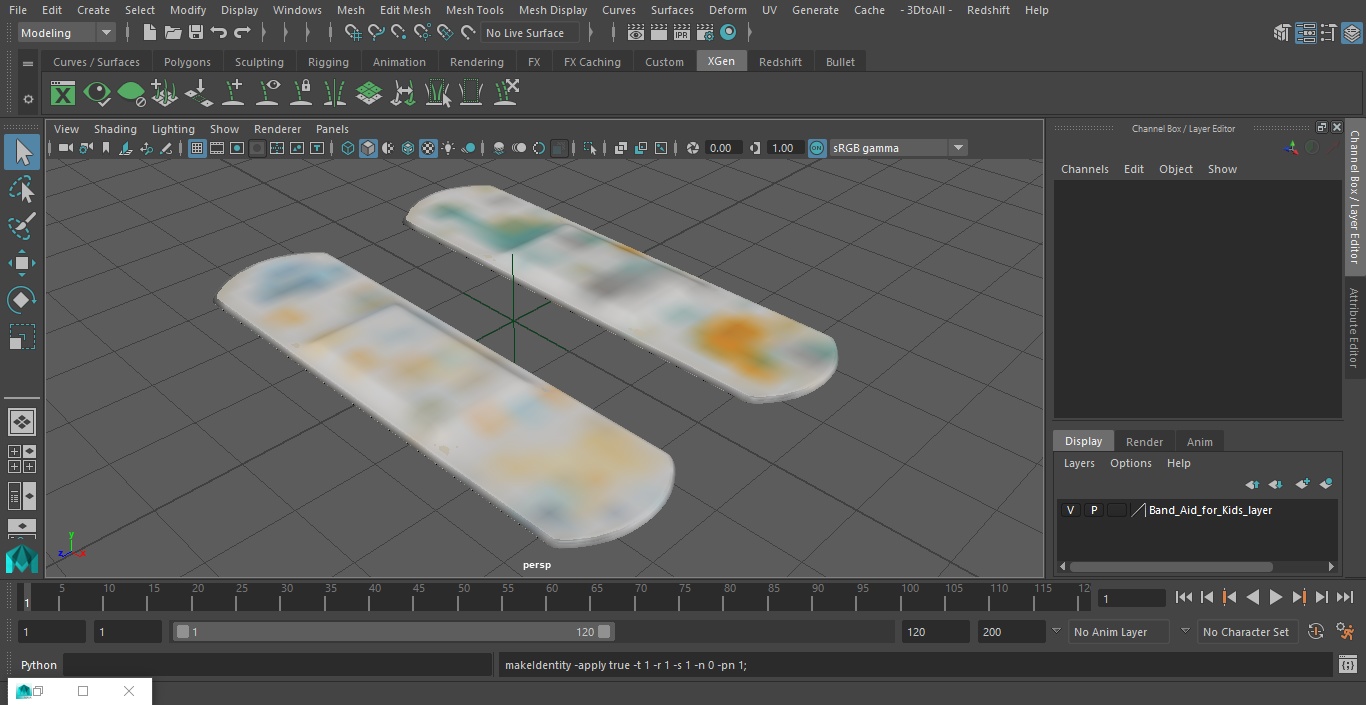Image resolution: width=1366 pixels, height=705 pixels.
Task: Click the create new layer icon with plus
Action: click(1302, 484)
